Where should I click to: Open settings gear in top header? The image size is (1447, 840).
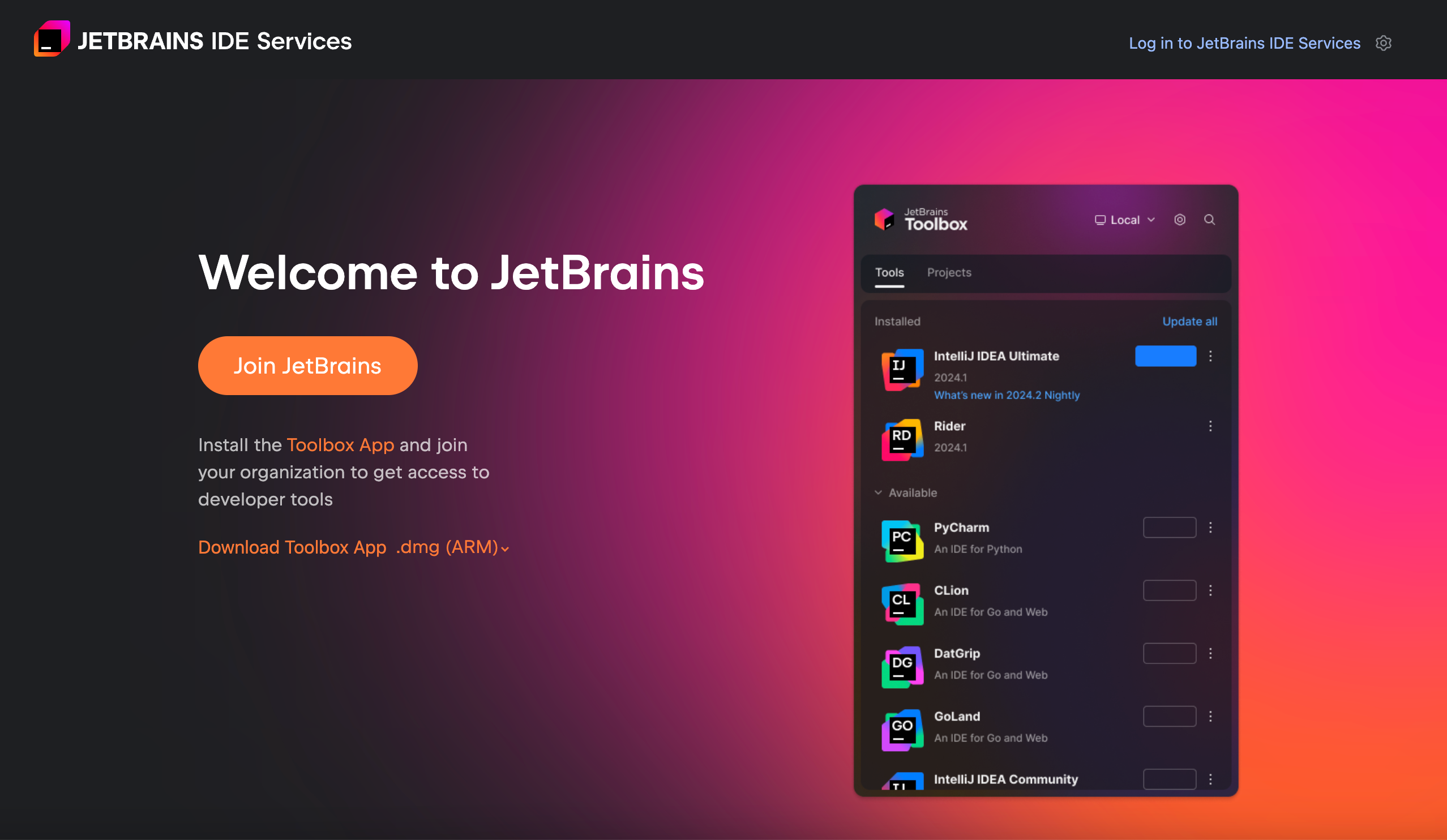[1383, 43]
